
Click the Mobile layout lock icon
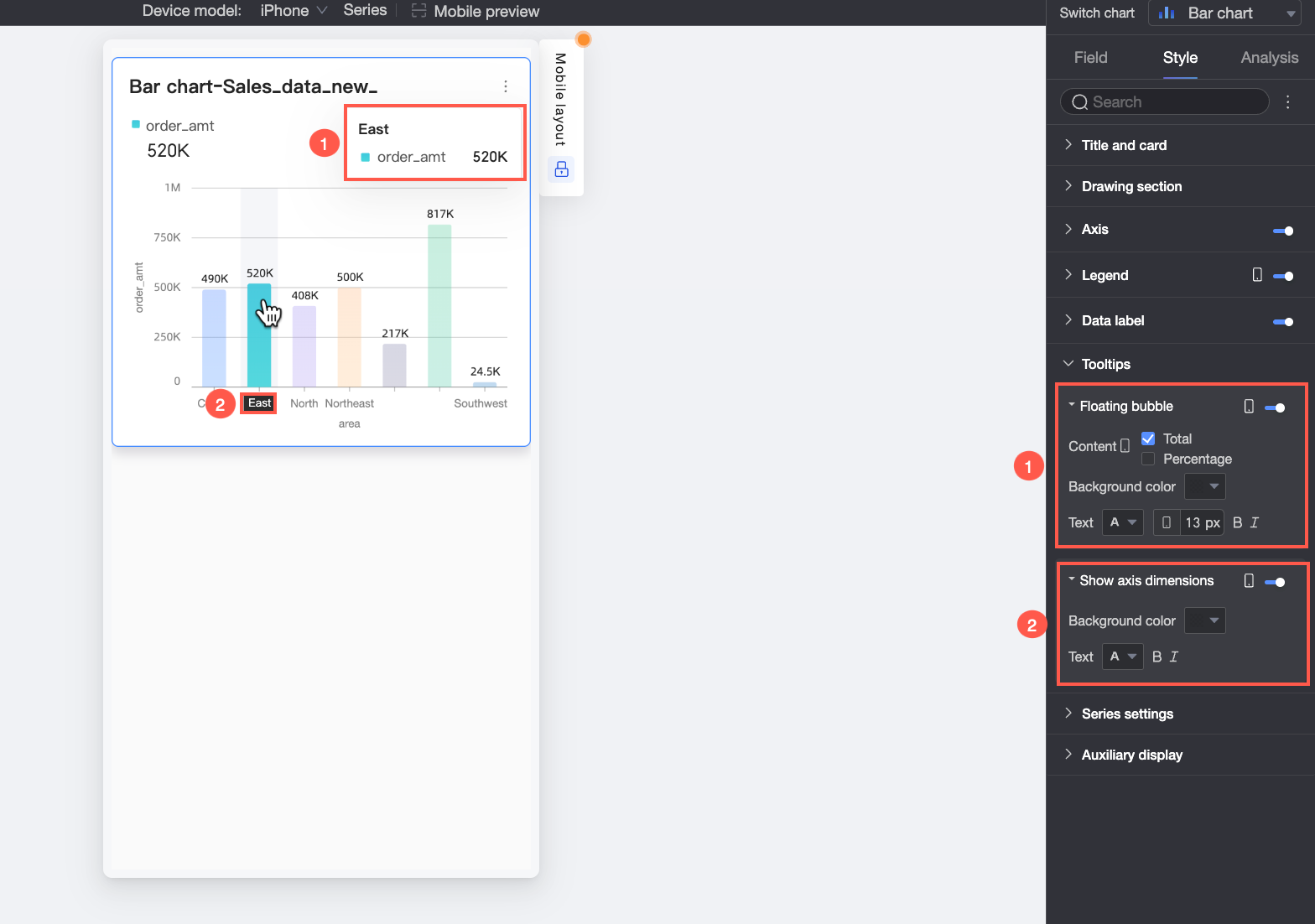(561, 169)
